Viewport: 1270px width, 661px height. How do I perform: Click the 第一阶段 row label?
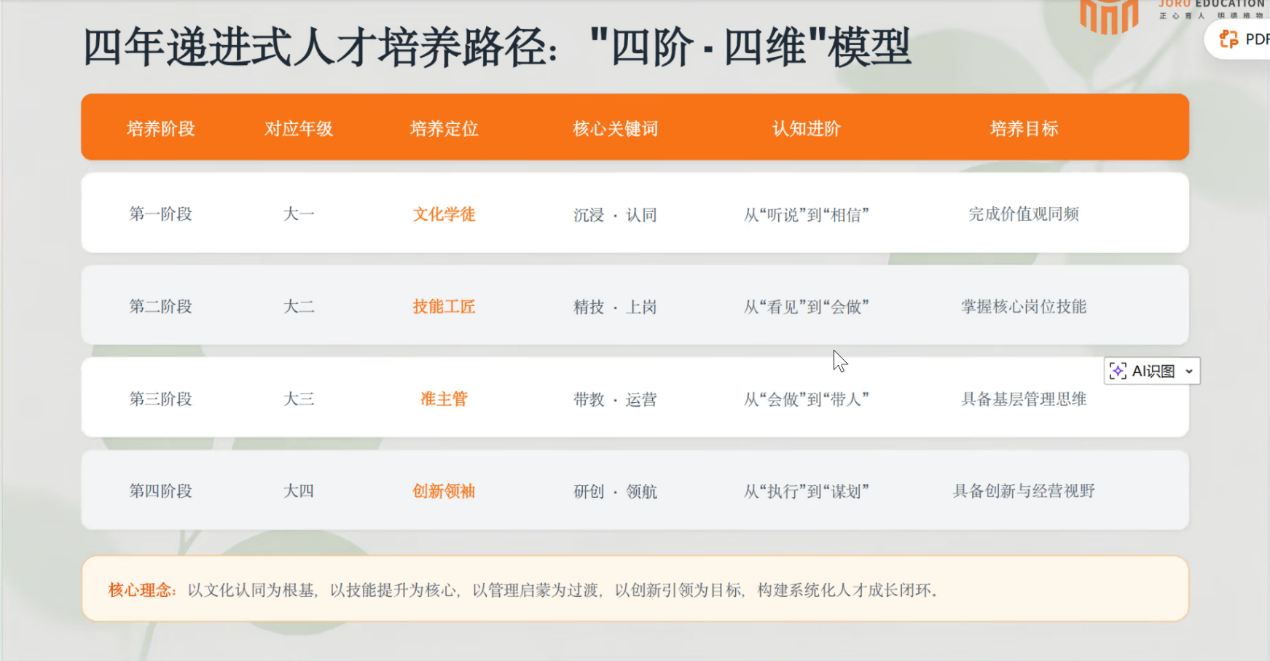[161, 214]
